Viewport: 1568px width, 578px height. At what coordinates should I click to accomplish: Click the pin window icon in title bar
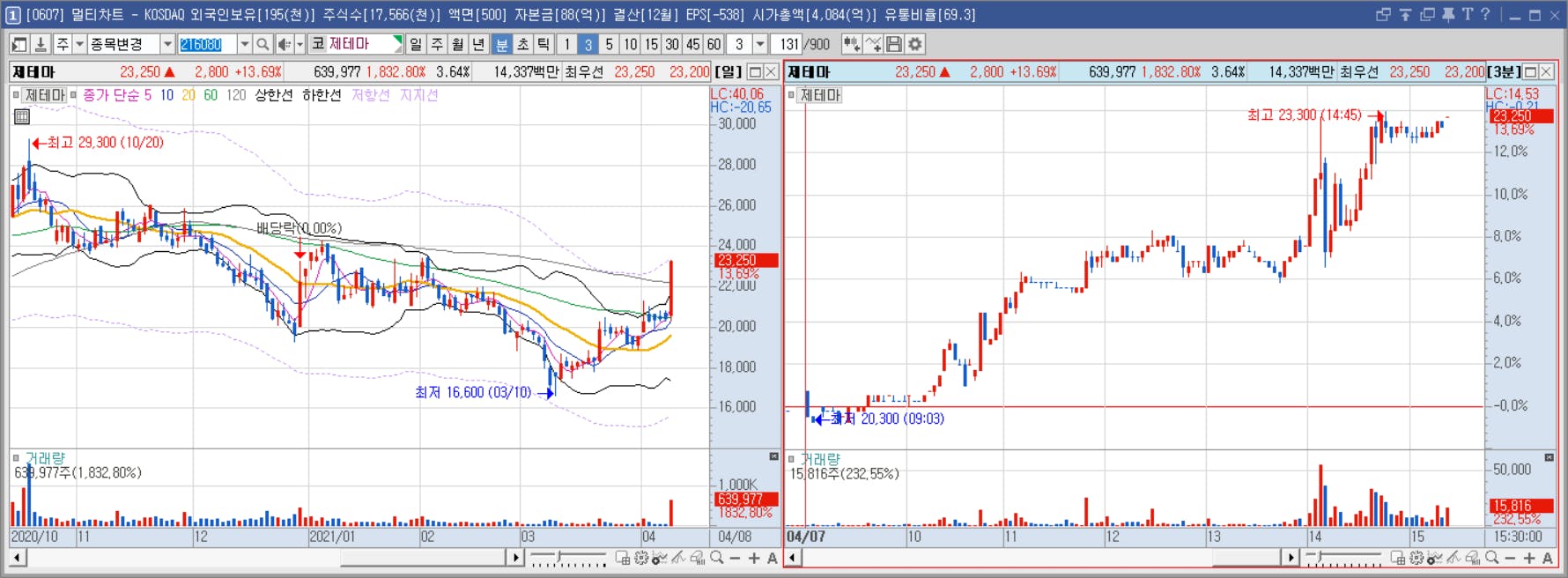1448,15
